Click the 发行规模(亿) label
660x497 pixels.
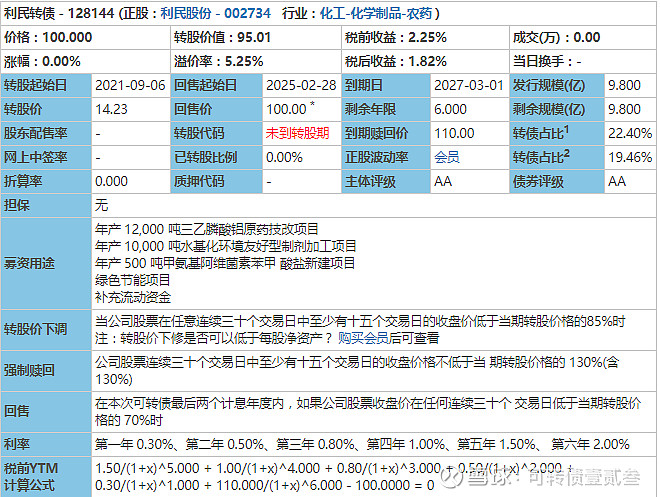pos(549,85)
